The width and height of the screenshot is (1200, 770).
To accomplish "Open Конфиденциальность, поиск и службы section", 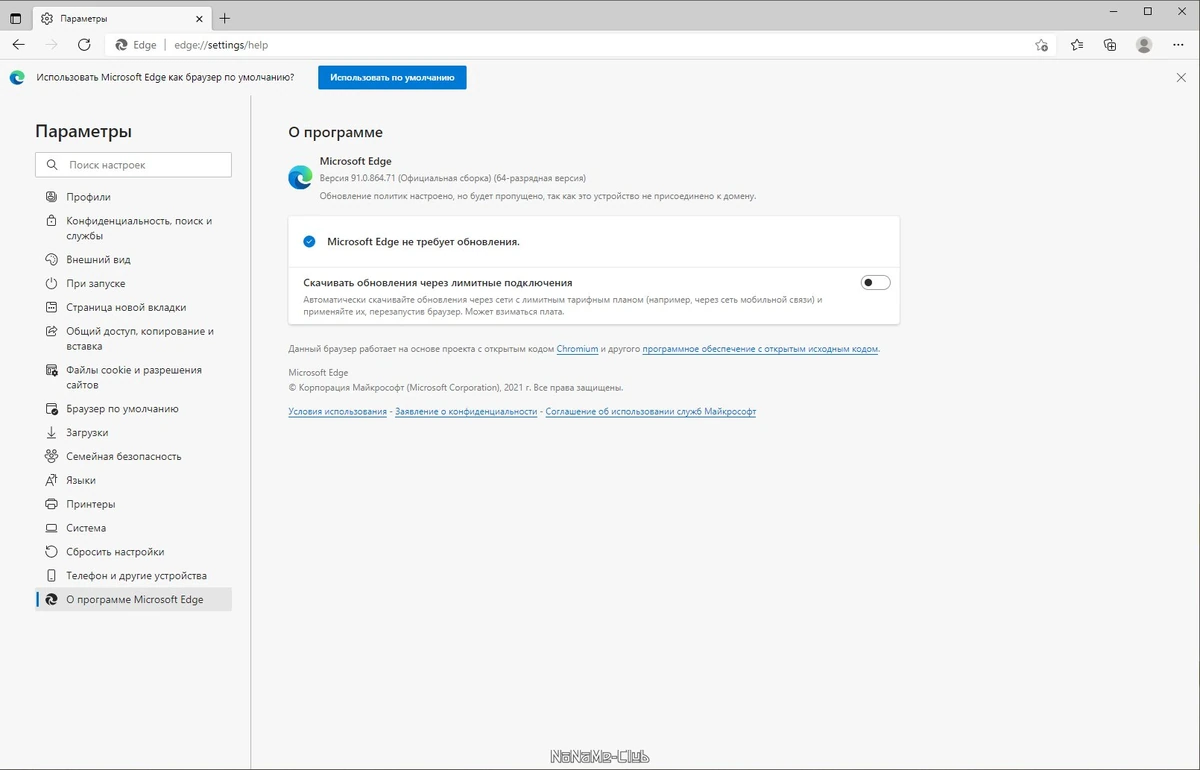I will (x=134, y=228).
